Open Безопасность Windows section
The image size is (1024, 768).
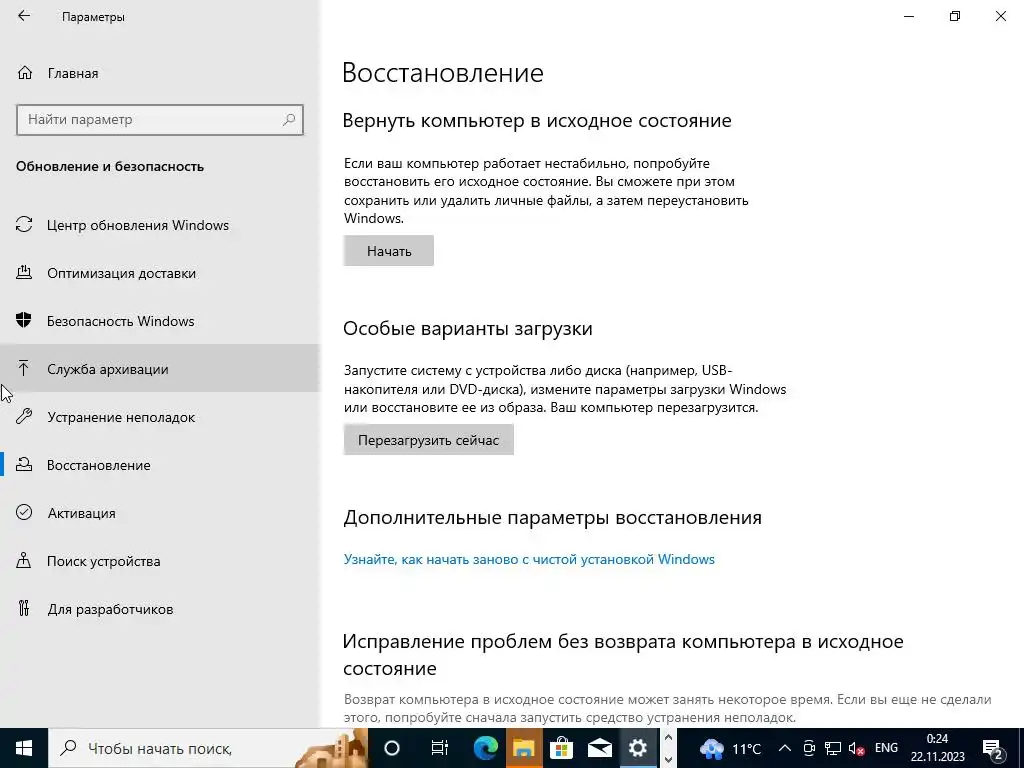point(160,321)
